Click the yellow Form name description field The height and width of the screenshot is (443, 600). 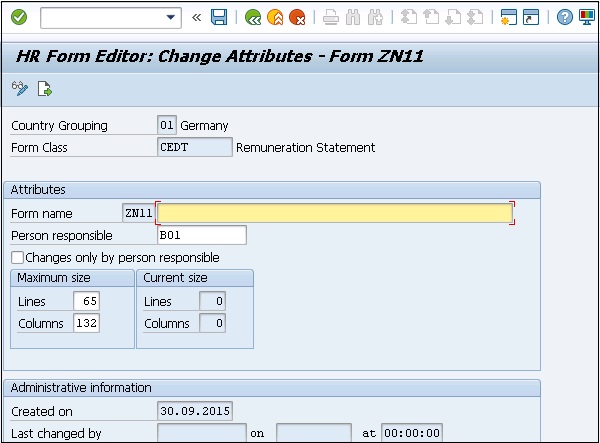coord(335,213)
